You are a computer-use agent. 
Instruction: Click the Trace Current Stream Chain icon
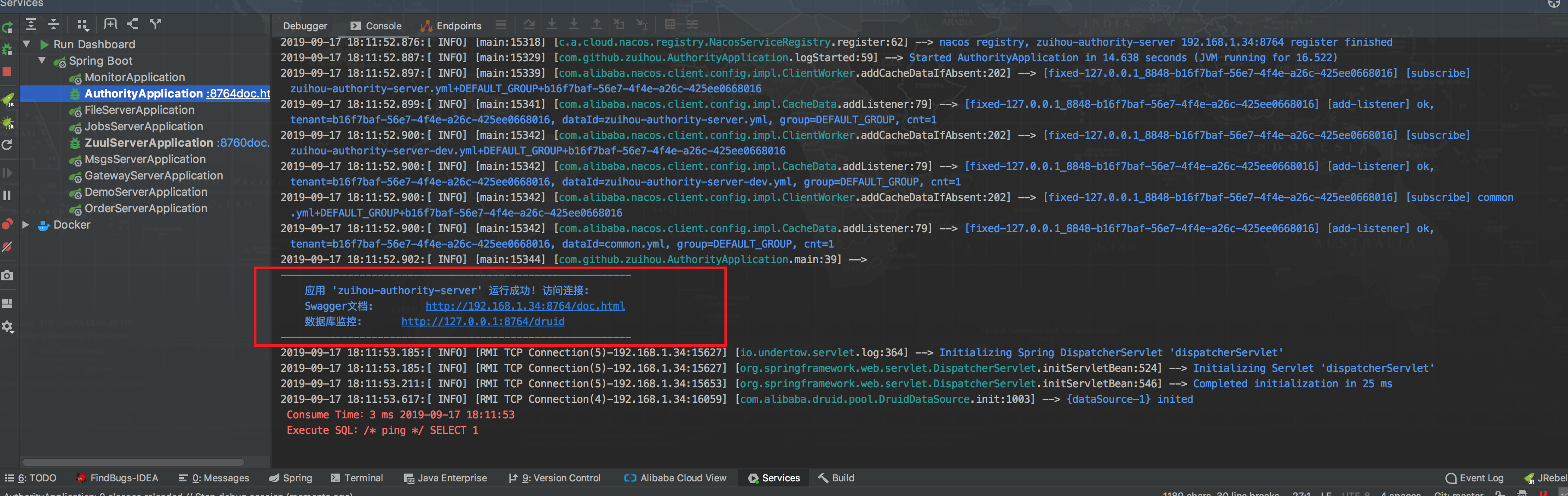[693, 25]
